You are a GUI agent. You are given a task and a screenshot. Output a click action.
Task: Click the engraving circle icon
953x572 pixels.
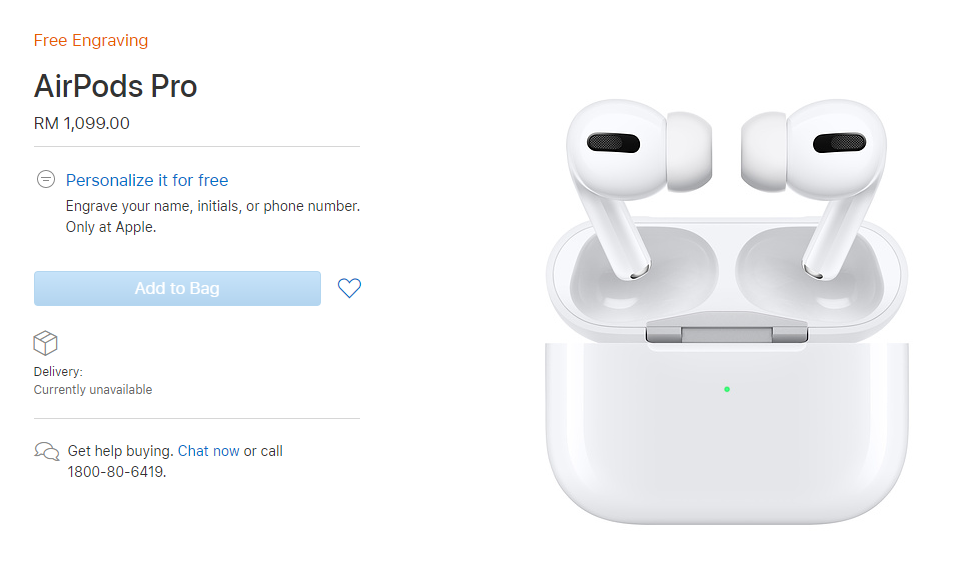pyautogui.click(x=46, y=179)
